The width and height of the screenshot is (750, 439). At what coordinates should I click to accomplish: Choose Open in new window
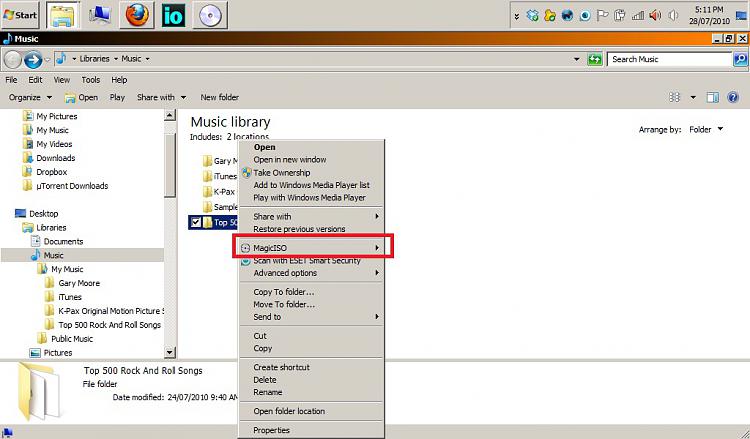(290, 160)
